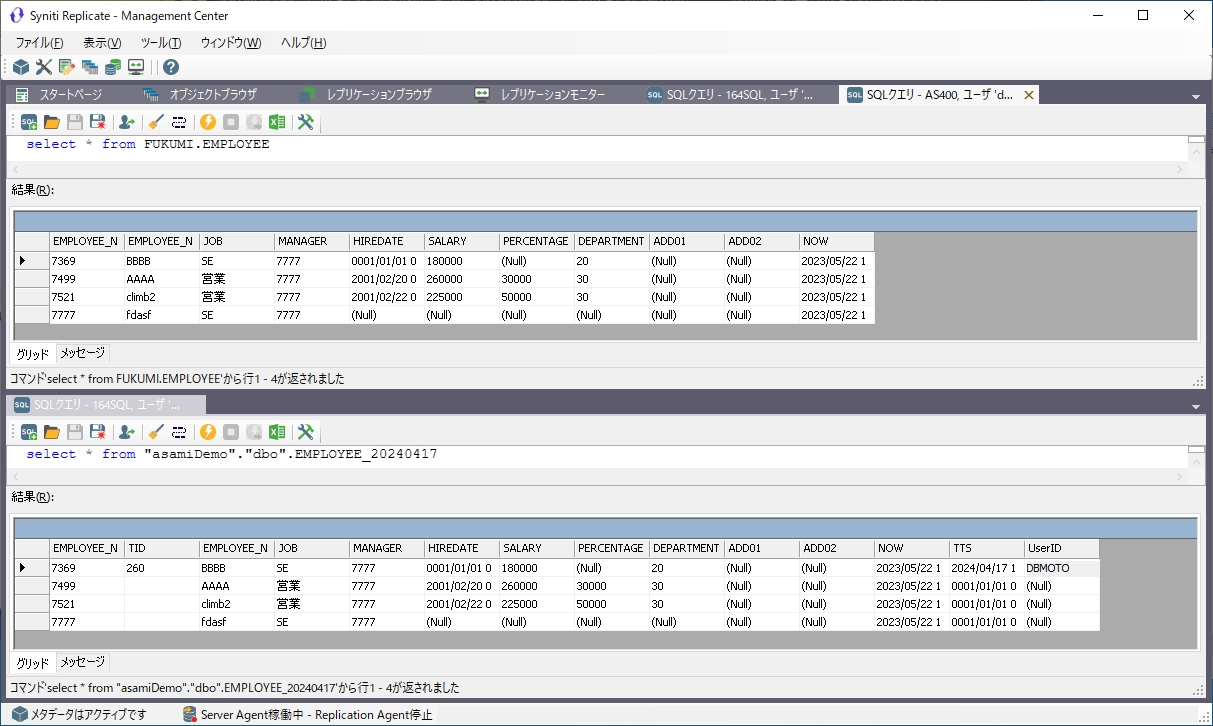Screen dimensions: 1213x726
Task: Click the pencil edit icon in main toolbar
Action: [67, 67]
